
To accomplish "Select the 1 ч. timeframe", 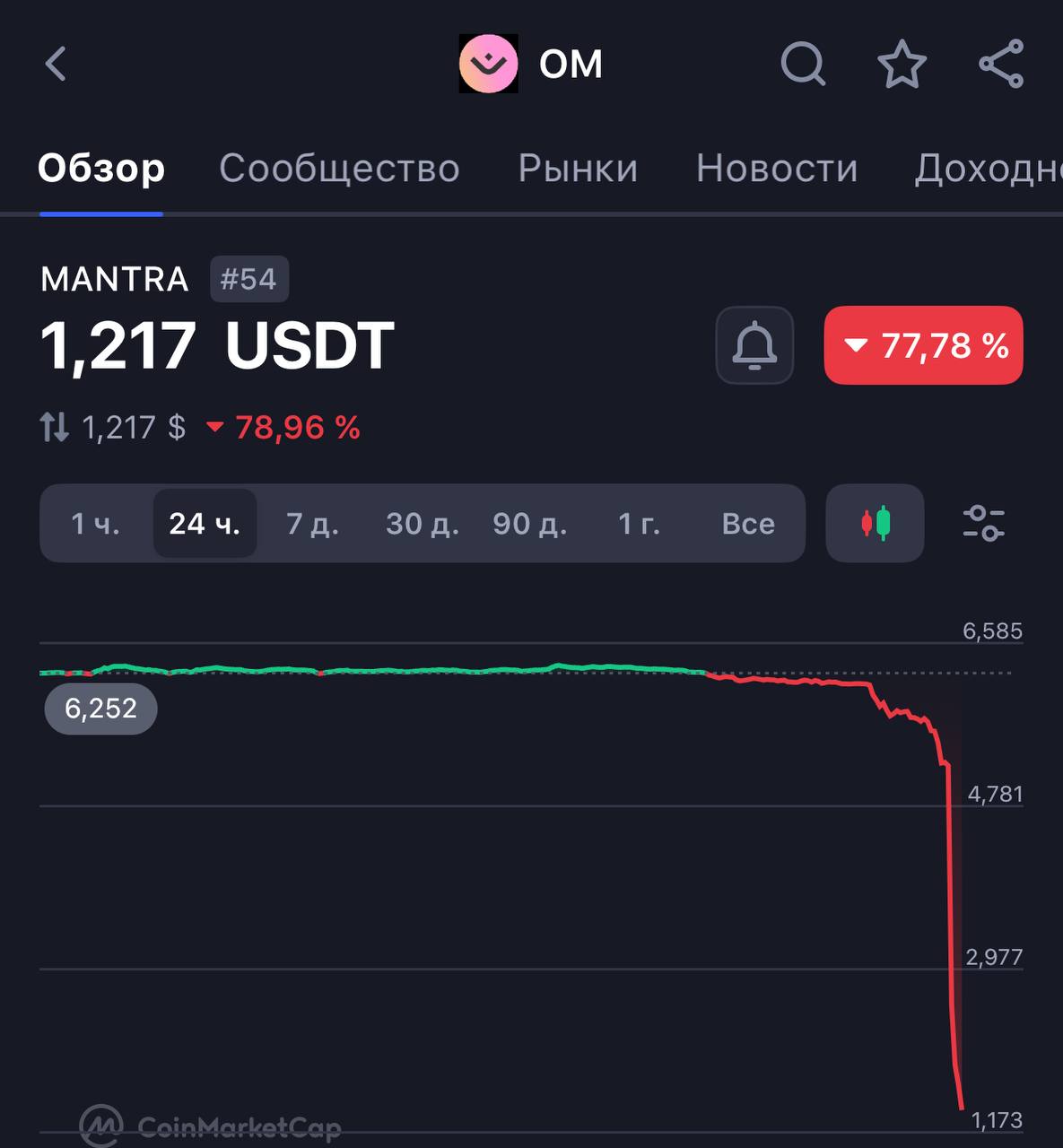I will point(95,524).
